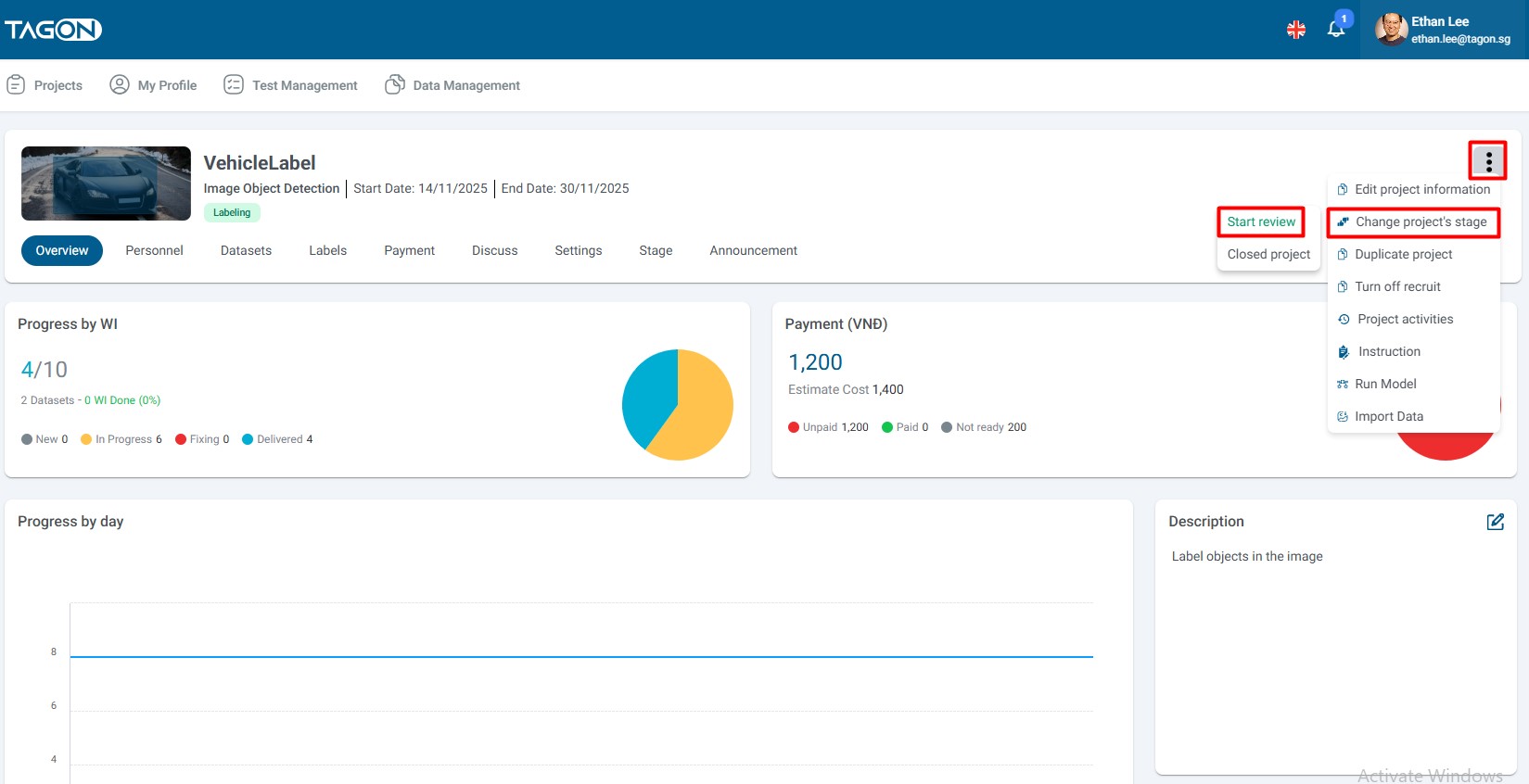Open the notifications bell

pos(1335,29)
